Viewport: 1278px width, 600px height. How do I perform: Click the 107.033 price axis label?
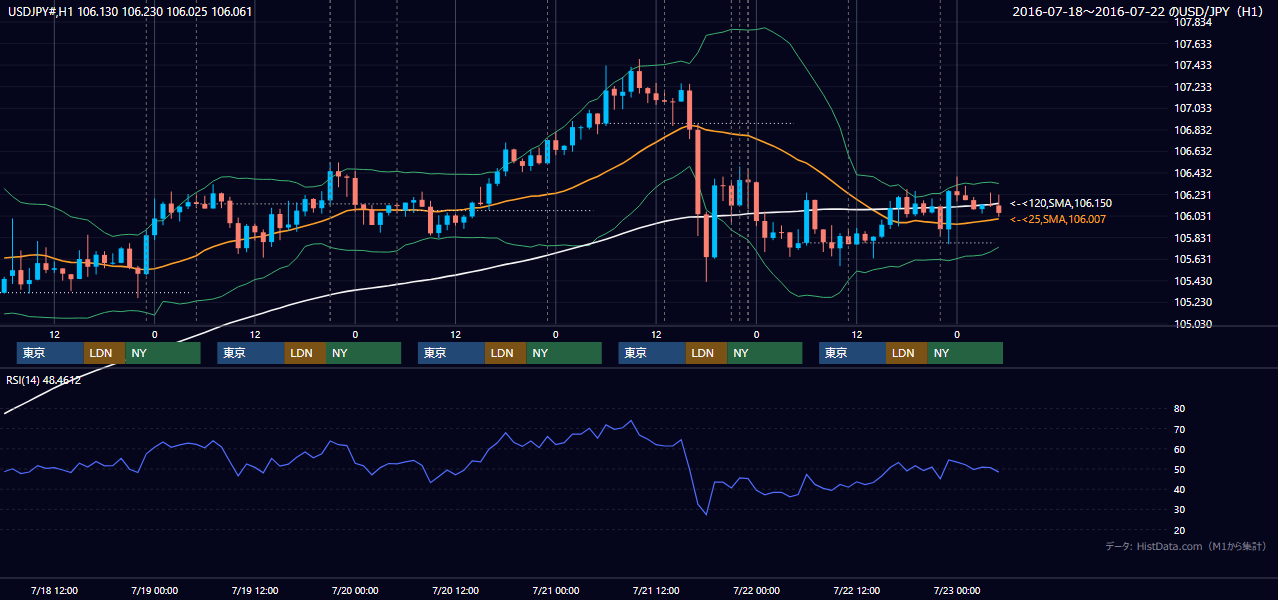(x=1195, y=108)
